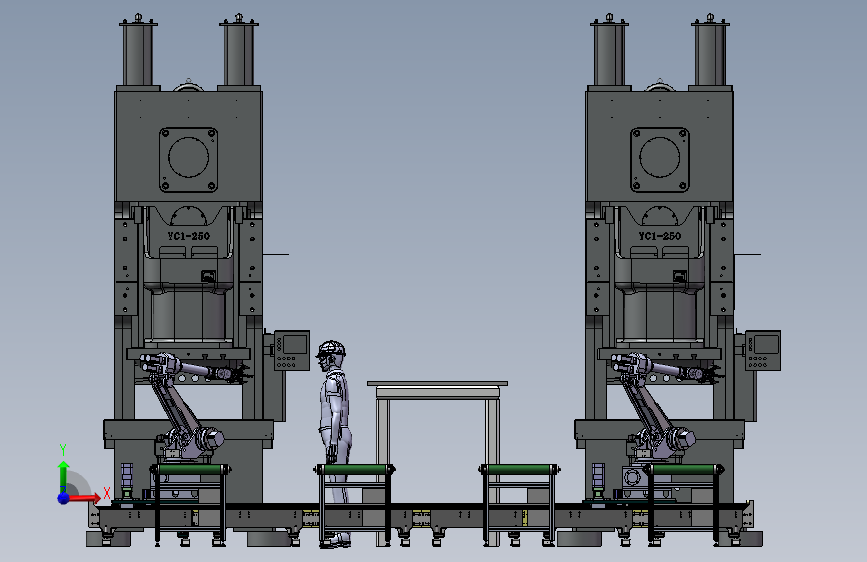This screenshot has width=867, height=562.
Task: Select the worker's safety helmet
Action: [x=331, y=348]
